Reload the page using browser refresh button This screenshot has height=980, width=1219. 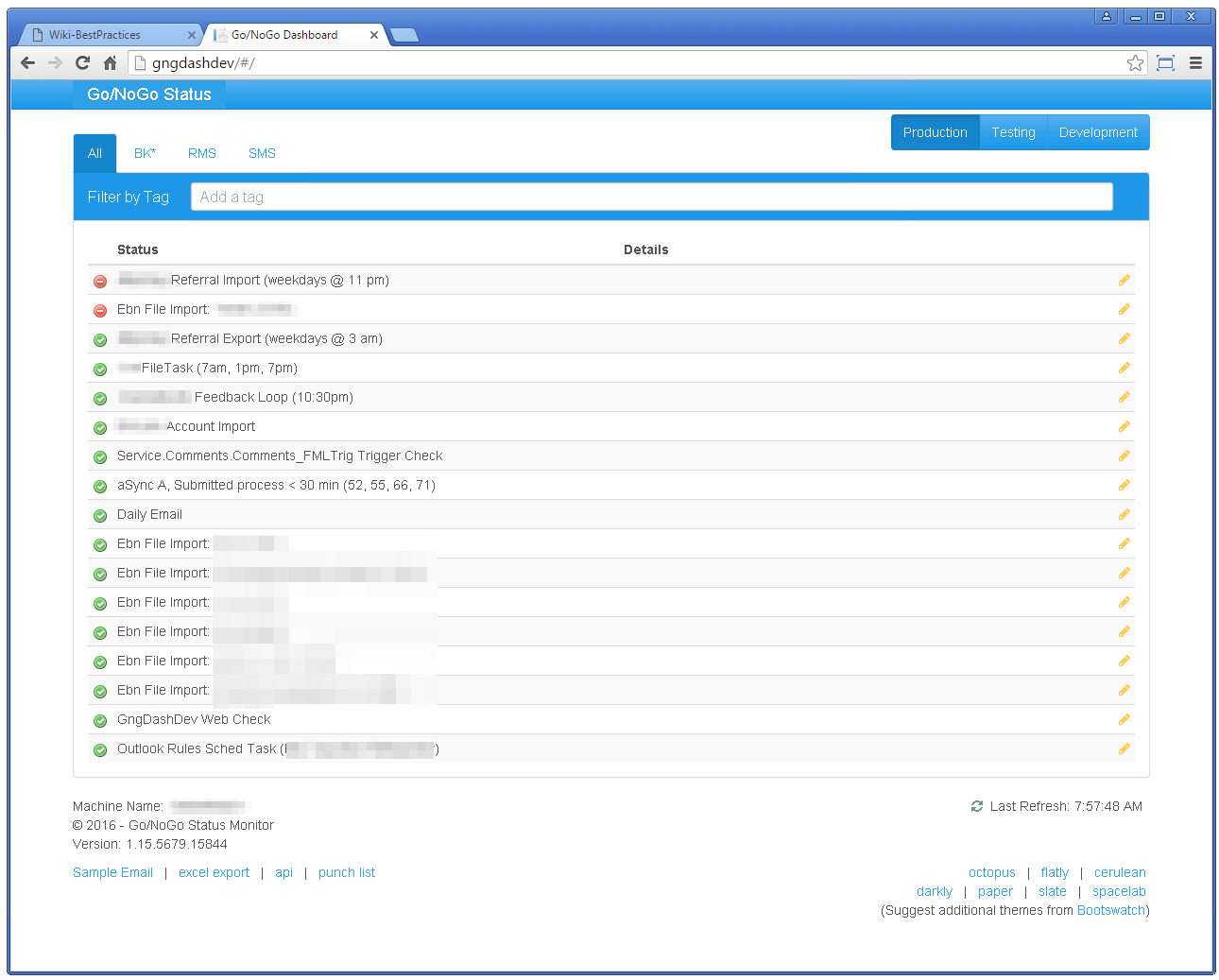pyautogui.click(x=82, y=63)
